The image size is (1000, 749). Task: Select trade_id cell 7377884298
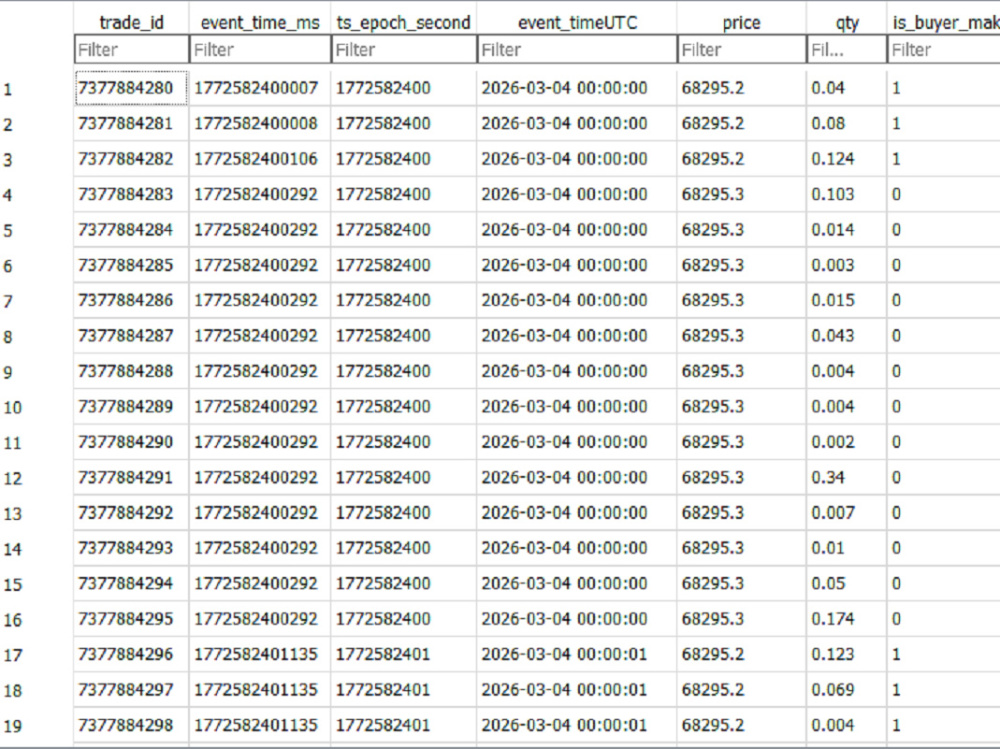tap(131, 725)
